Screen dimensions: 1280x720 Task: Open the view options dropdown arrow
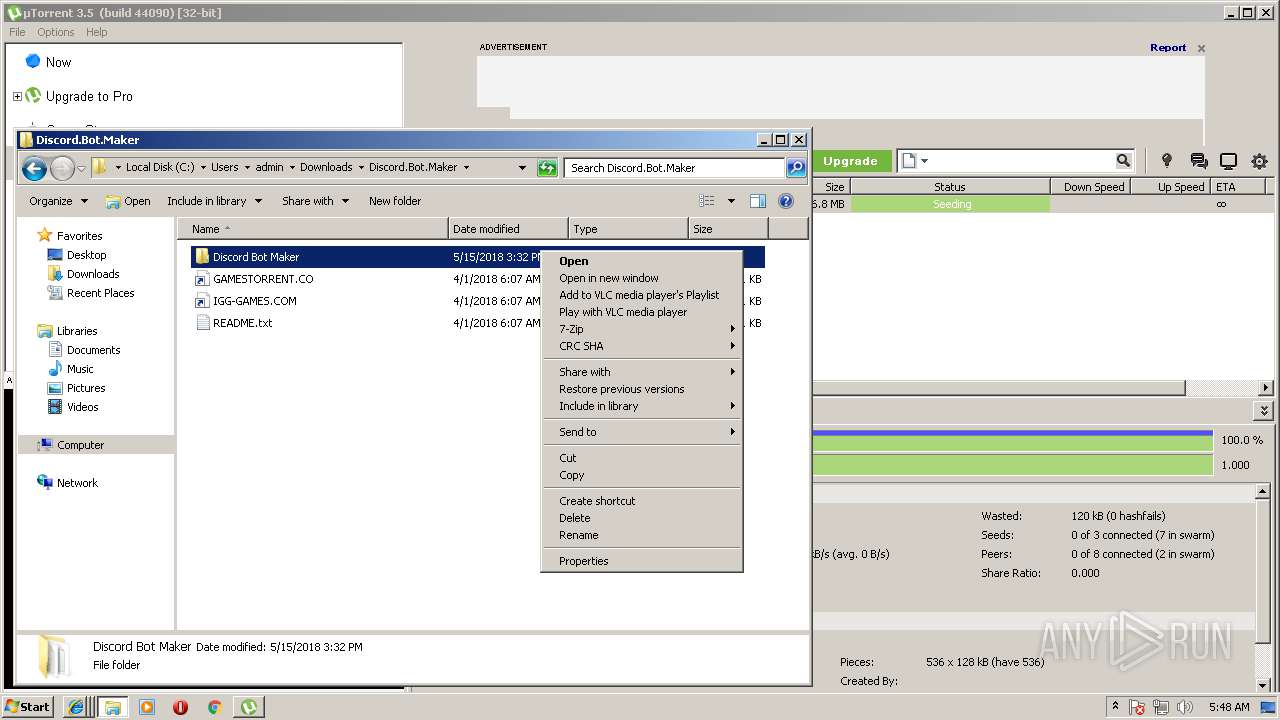point(731,201)
